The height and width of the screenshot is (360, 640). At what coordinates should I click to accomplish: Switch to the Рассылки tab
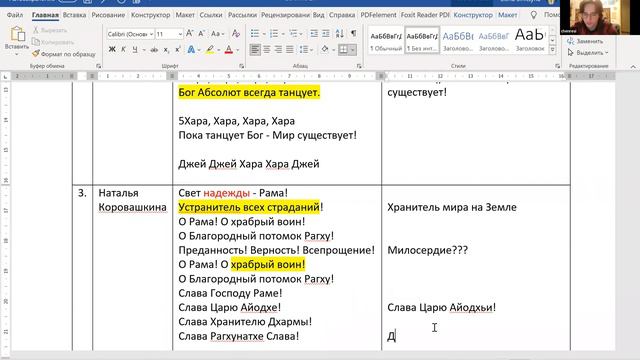click(242, 15)
